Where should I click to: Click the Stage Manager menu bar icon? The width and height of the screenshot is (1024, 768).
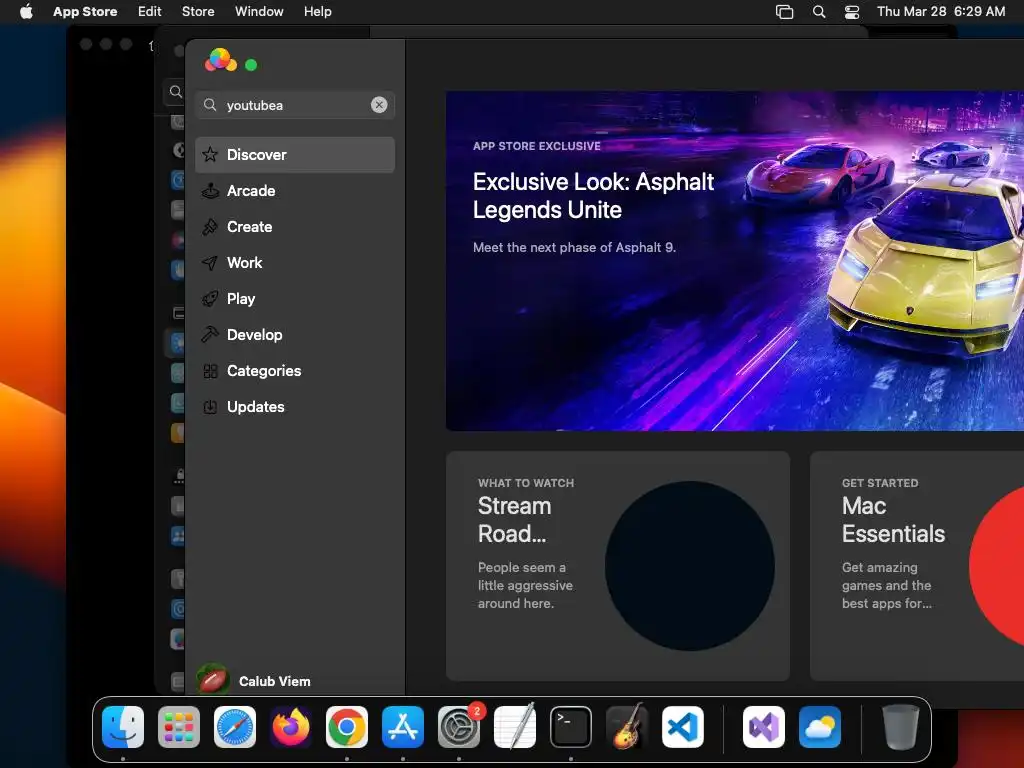pyautogui.click(x=784, y=12)
